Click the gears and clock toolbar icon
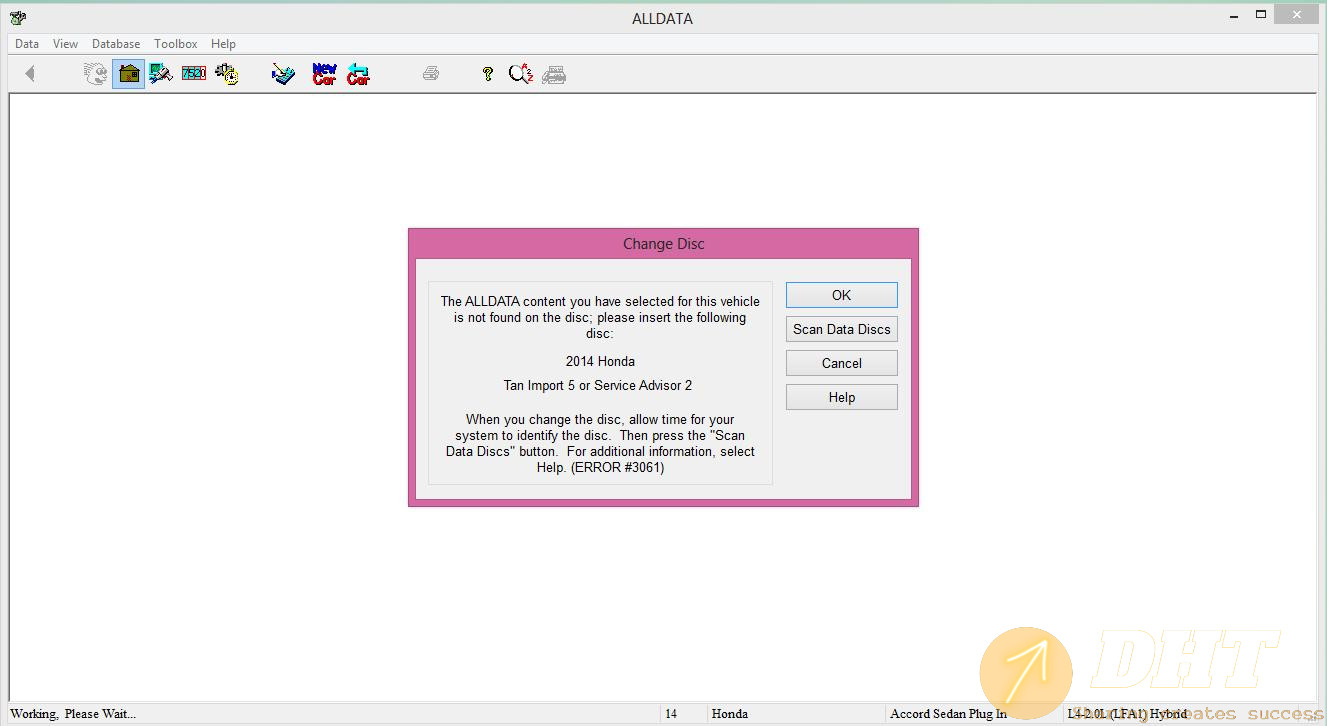 click(227, 74)
